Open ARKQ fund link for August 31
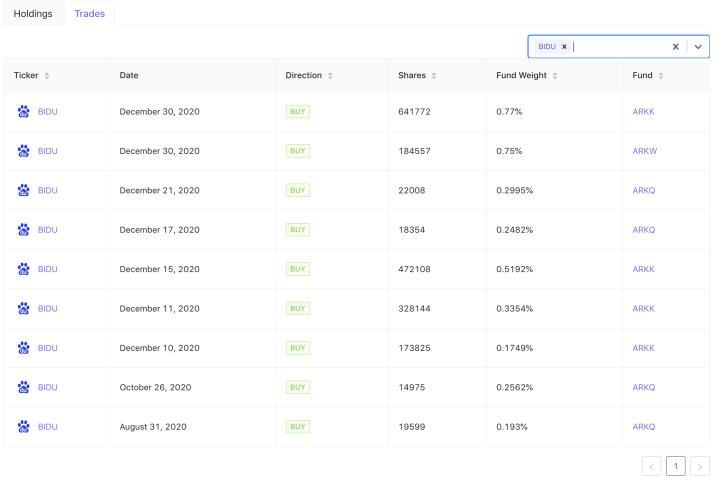Screen dimensions: 720x483 tap(644, 427)
